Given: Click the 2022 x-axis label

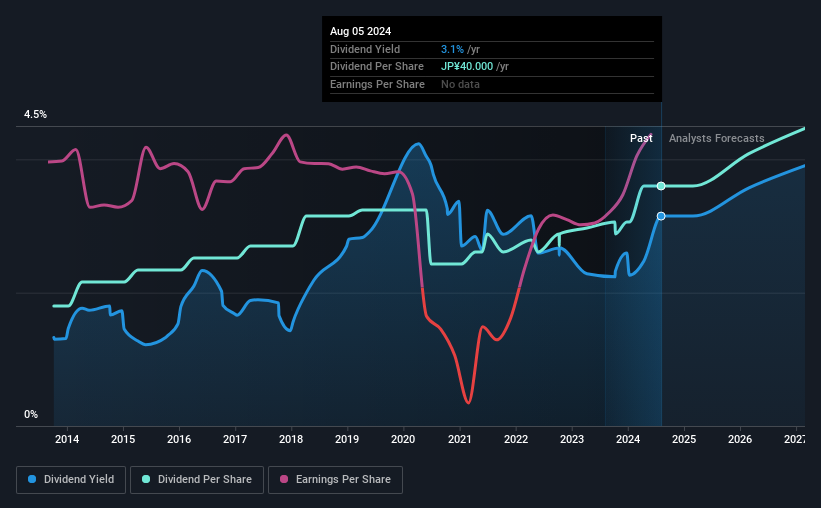Looking at the screenshot, I should (516, 439).
